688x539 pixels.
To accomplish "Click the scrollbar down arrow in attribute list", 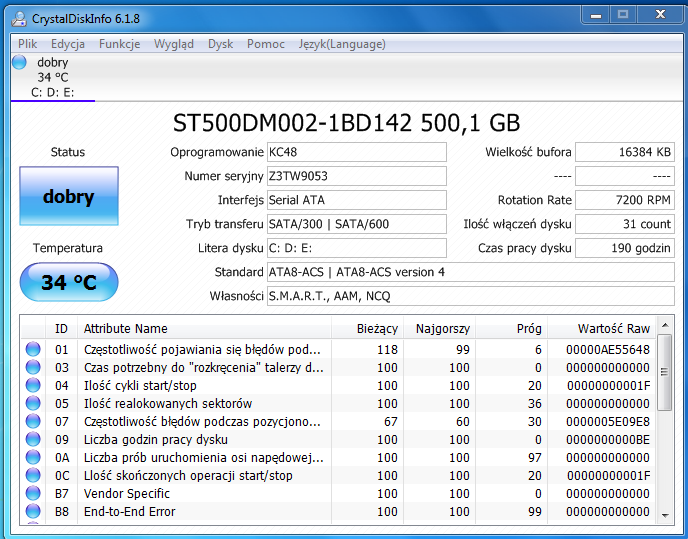I will pos(665,515).
